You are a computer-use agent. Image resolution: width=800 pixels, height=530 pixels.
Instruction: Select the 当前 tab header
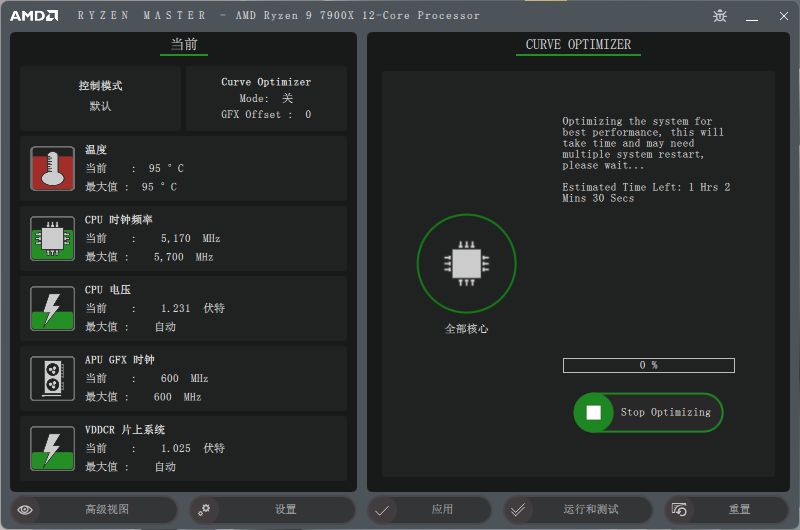click(x=184, y=44)
